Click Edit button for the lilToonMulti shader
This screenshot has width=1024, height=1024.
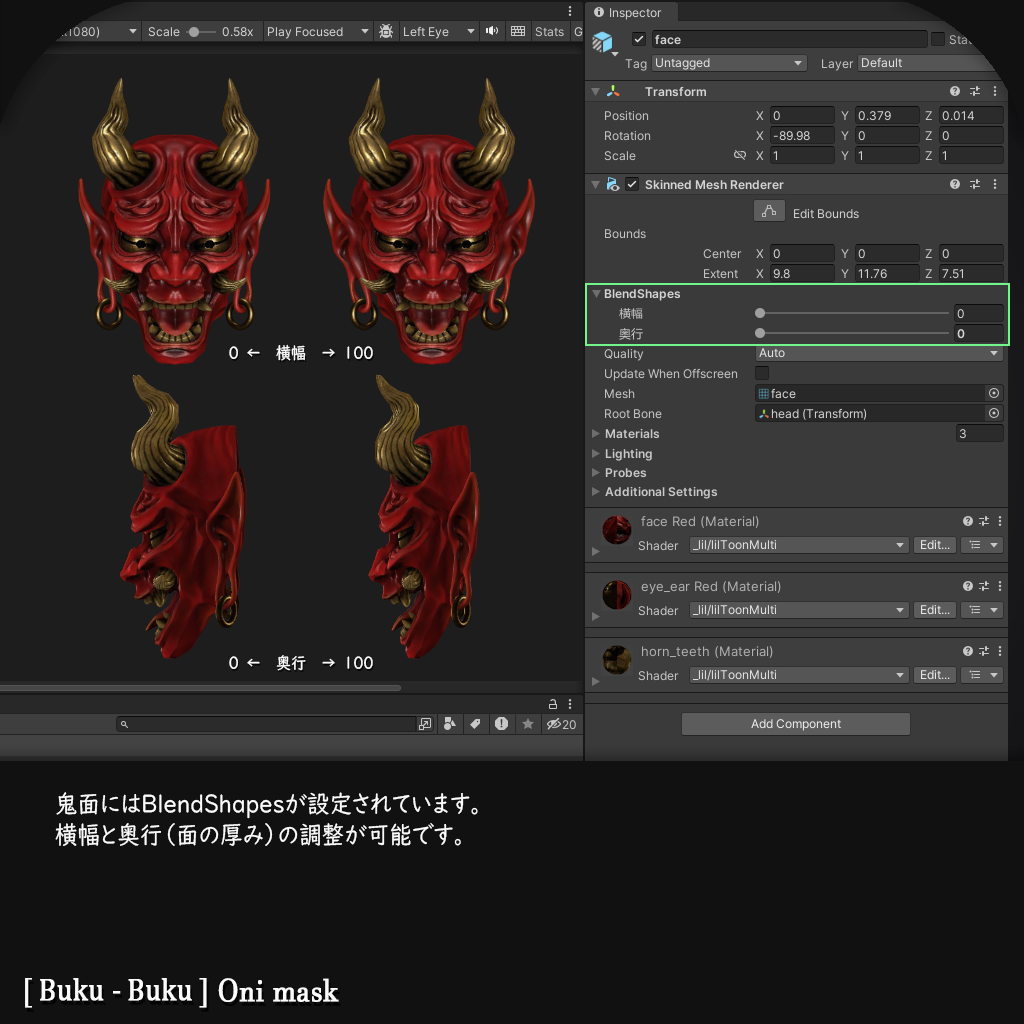934,545
